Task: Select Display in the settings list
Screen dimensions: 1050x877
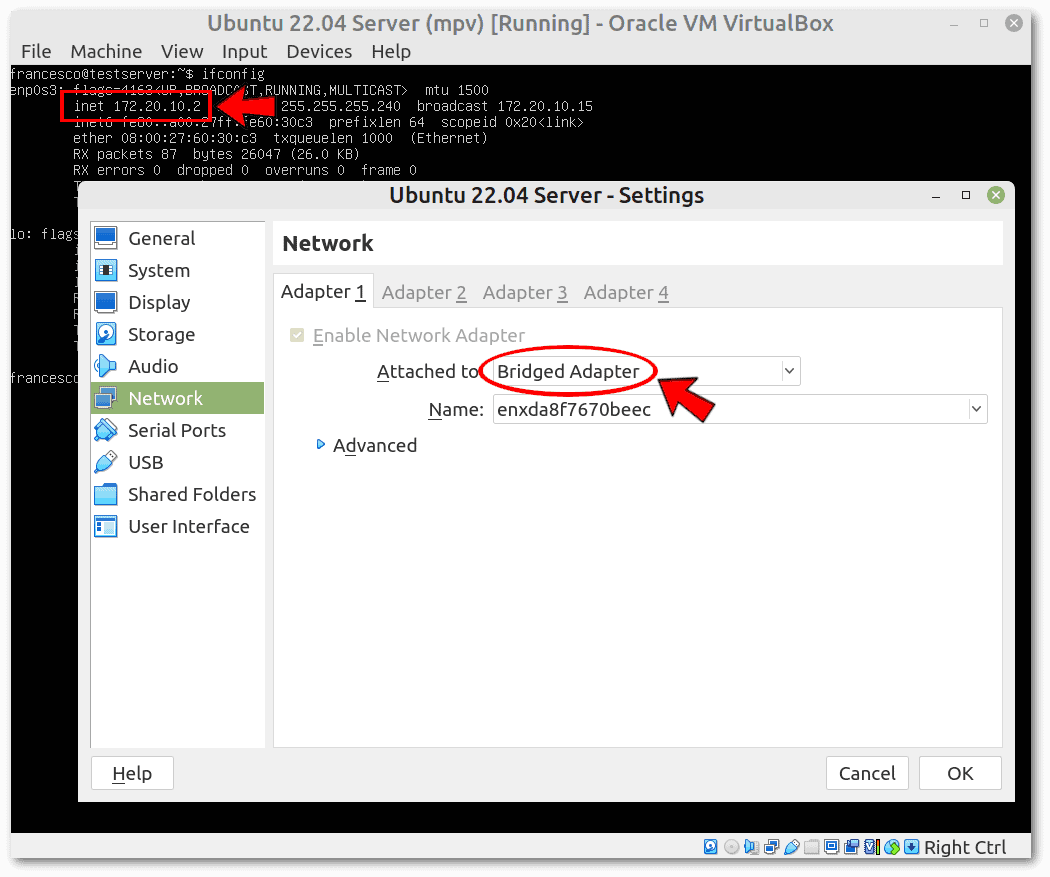Action: tap(177, 302)
